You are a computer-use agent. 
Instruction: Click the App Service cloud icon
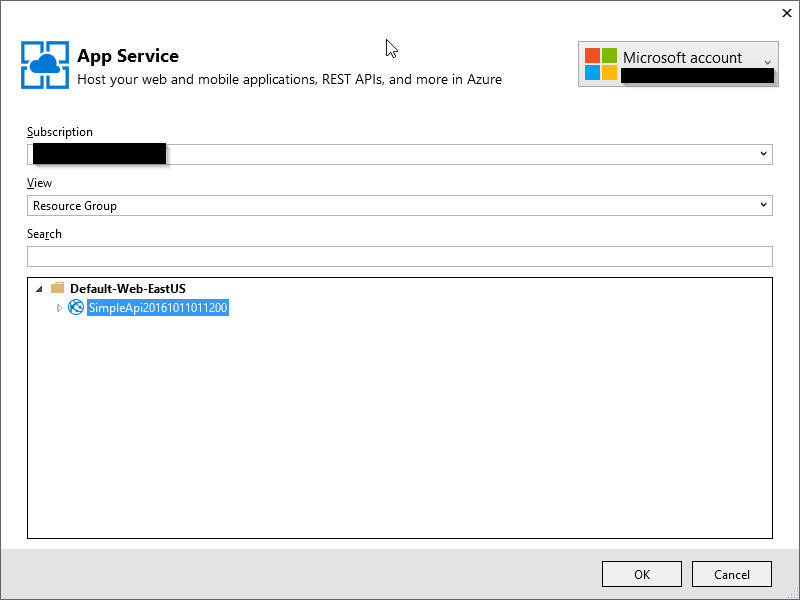(x=45, y=65)
